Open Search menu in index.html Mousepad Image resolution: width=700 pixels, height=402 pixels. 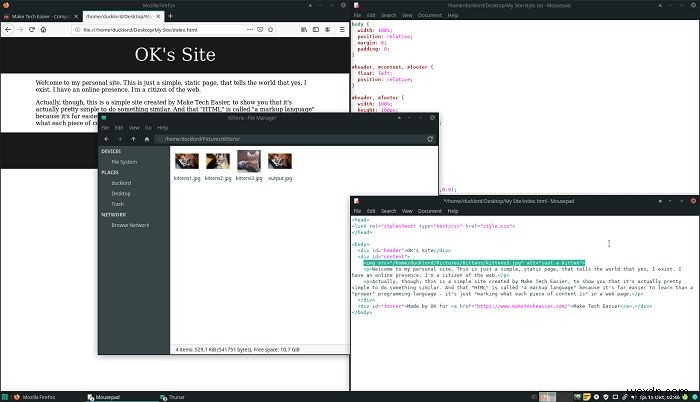click(388, 211)
